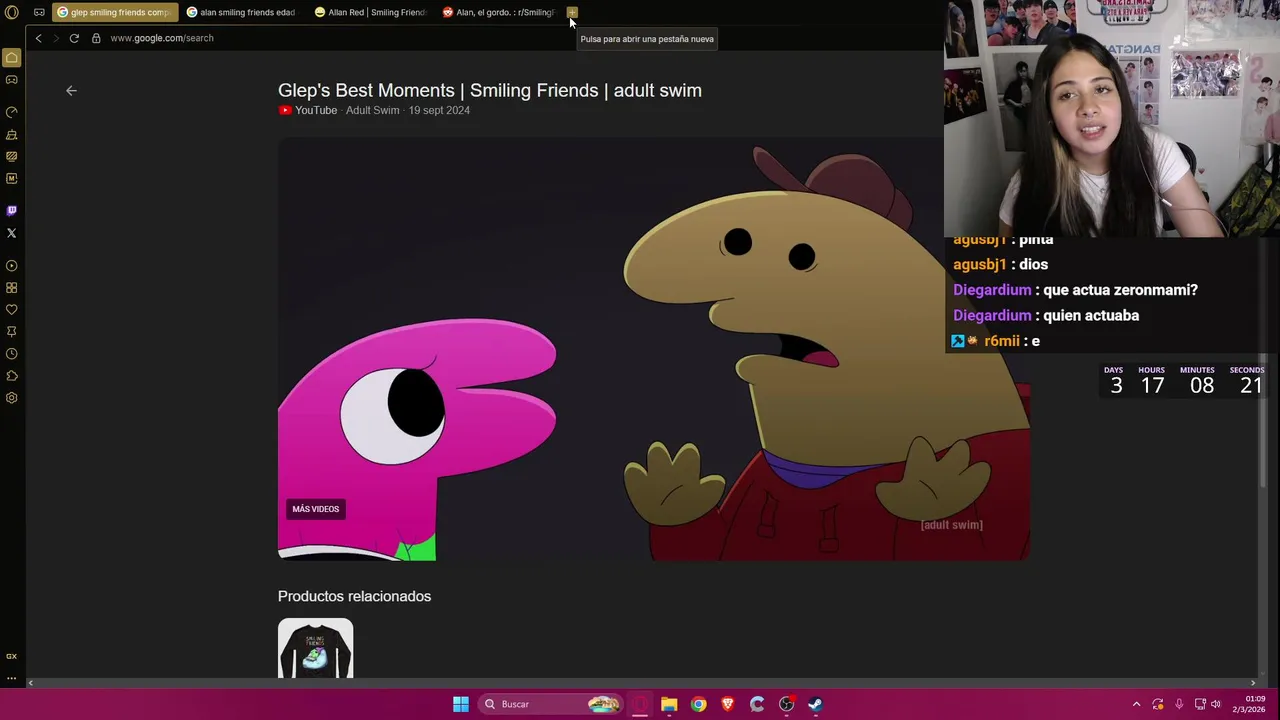Open History clock icon in sidebar
Viewport: 1280px width, 720px height.
coord(12,354)
